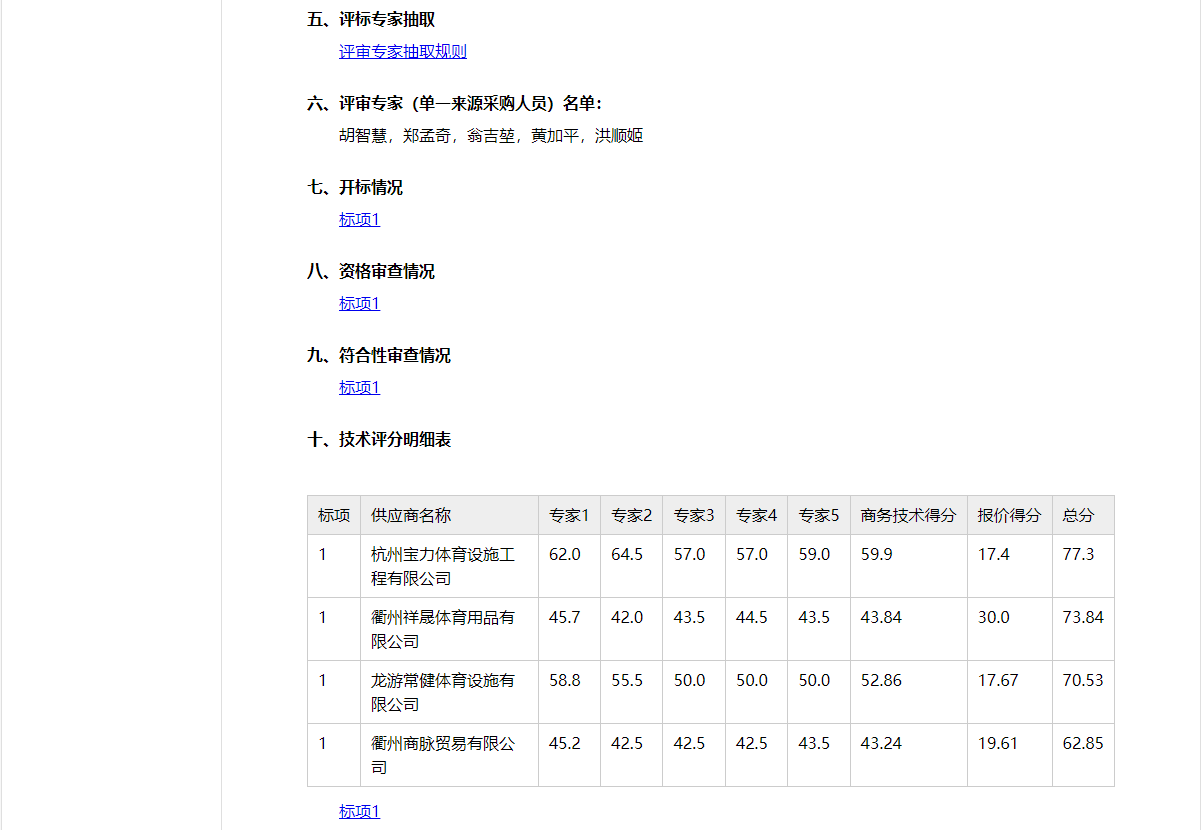Open 标项1 link under 资格审查情况
The width and height of the screenshot is (1201, 830).
point(359,304)
